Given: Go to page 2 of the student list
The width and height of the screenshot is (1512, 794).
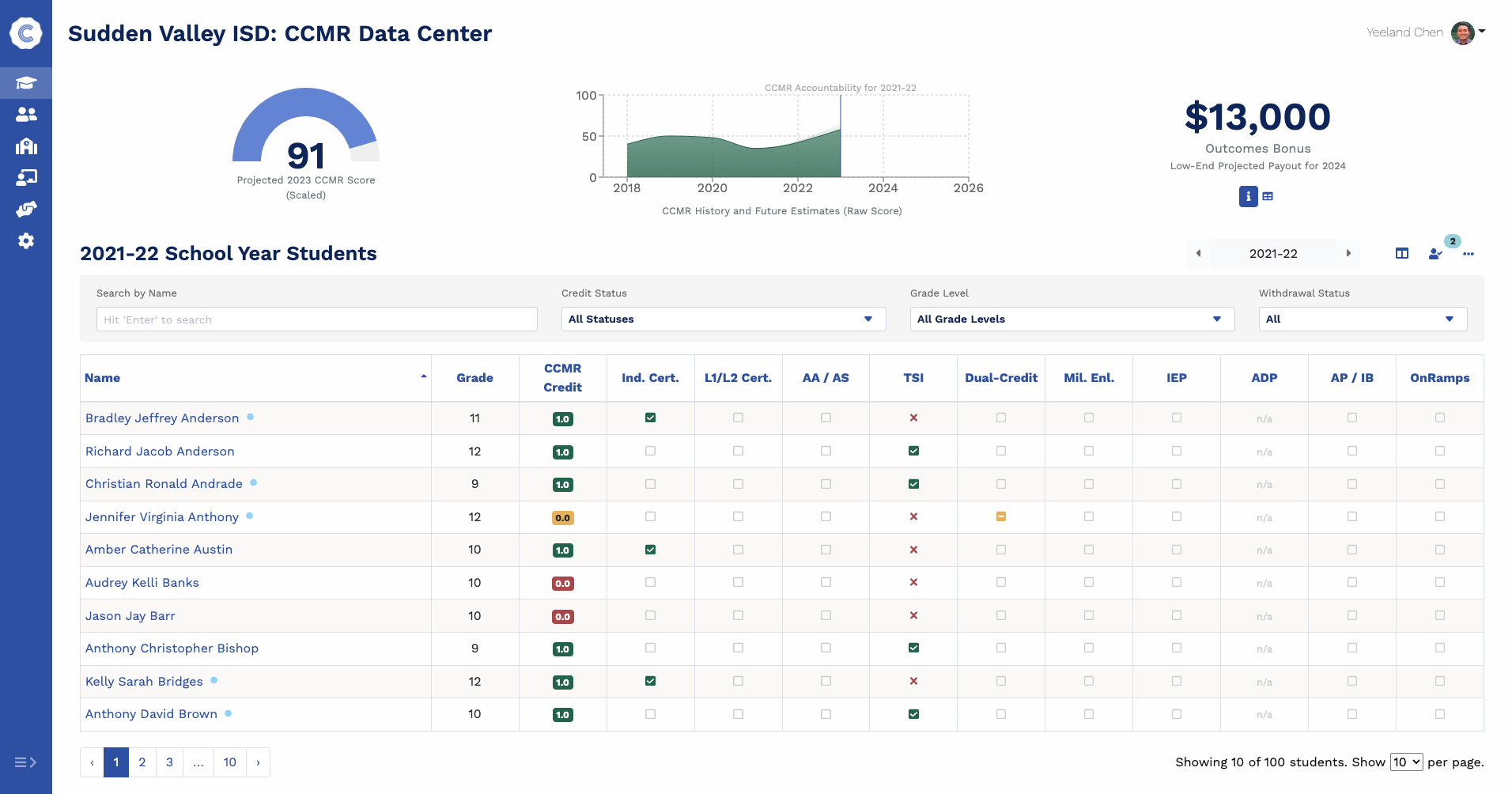Looking at the screenshot, I should click(142, 762).
